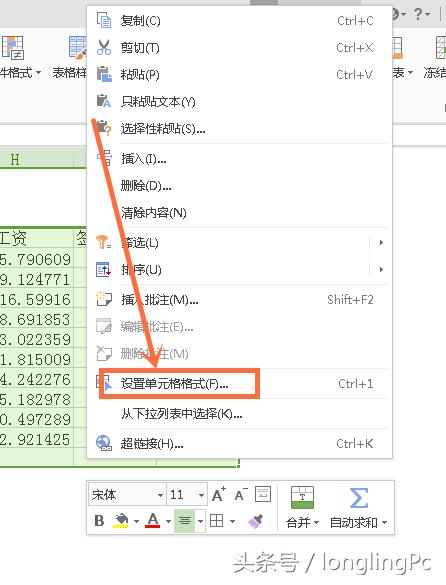Choose Paste (粘贴) from context menu
446x585 pixels.
tap(239, 74)
